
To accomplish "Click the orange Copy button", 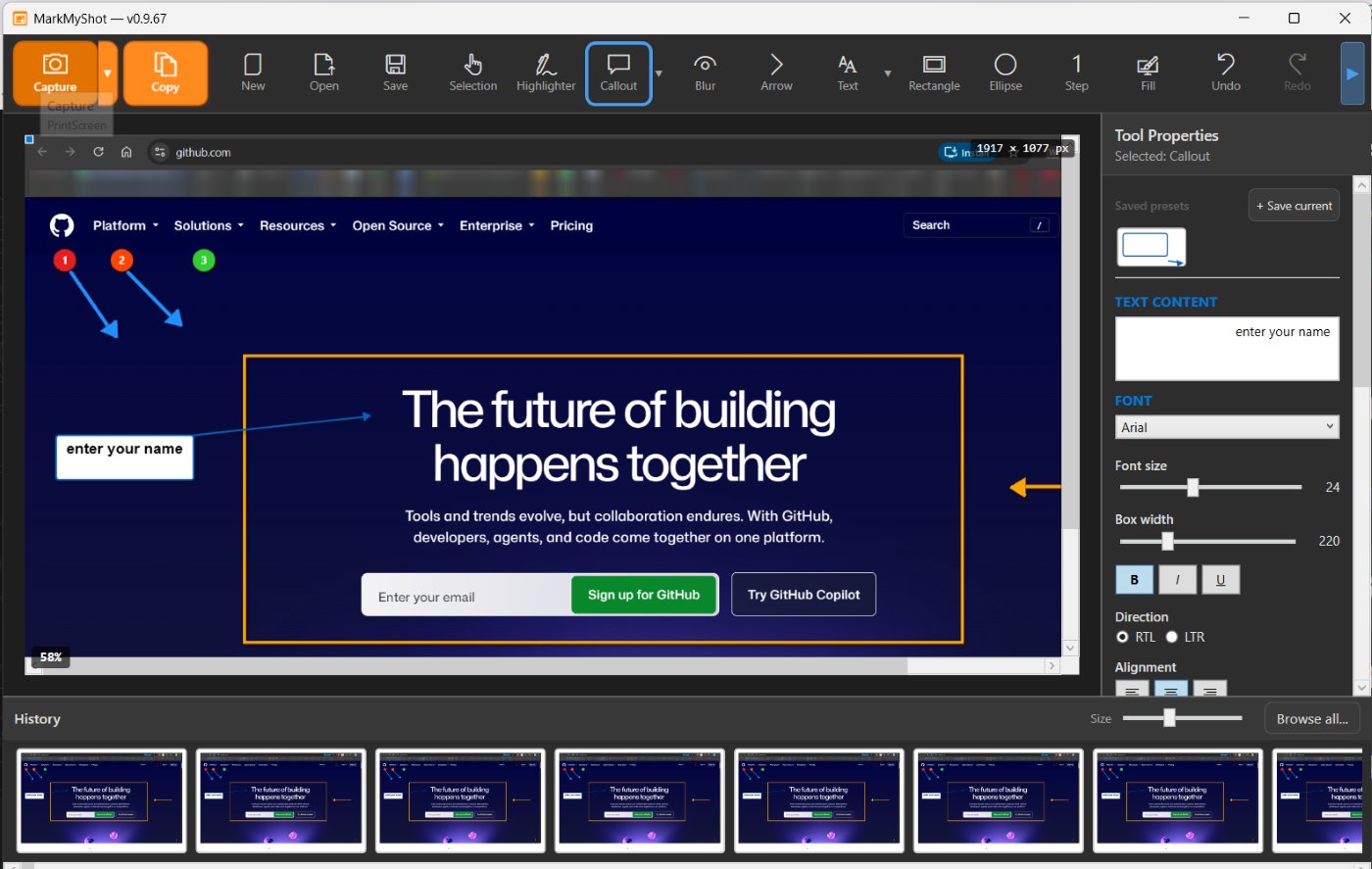I will (166, 72).
